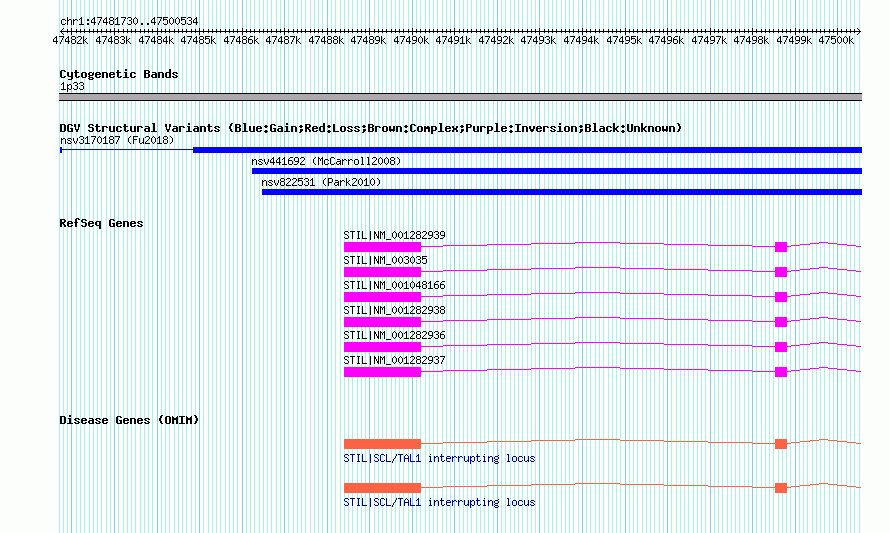Viewport: 890px width, 533px height.
Task: Click the small magenta exon of NM_001282938
Action: tap(781, 322)
